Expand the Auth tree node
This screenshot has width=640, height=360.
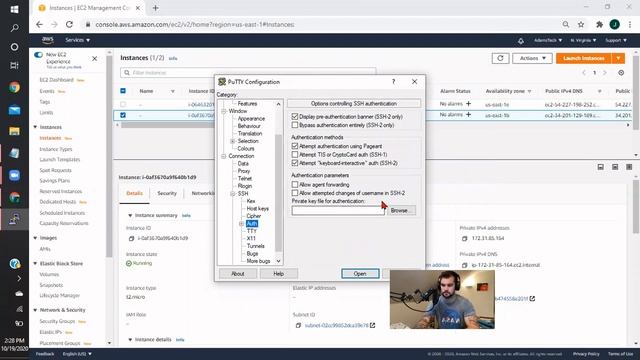[242, 224]
